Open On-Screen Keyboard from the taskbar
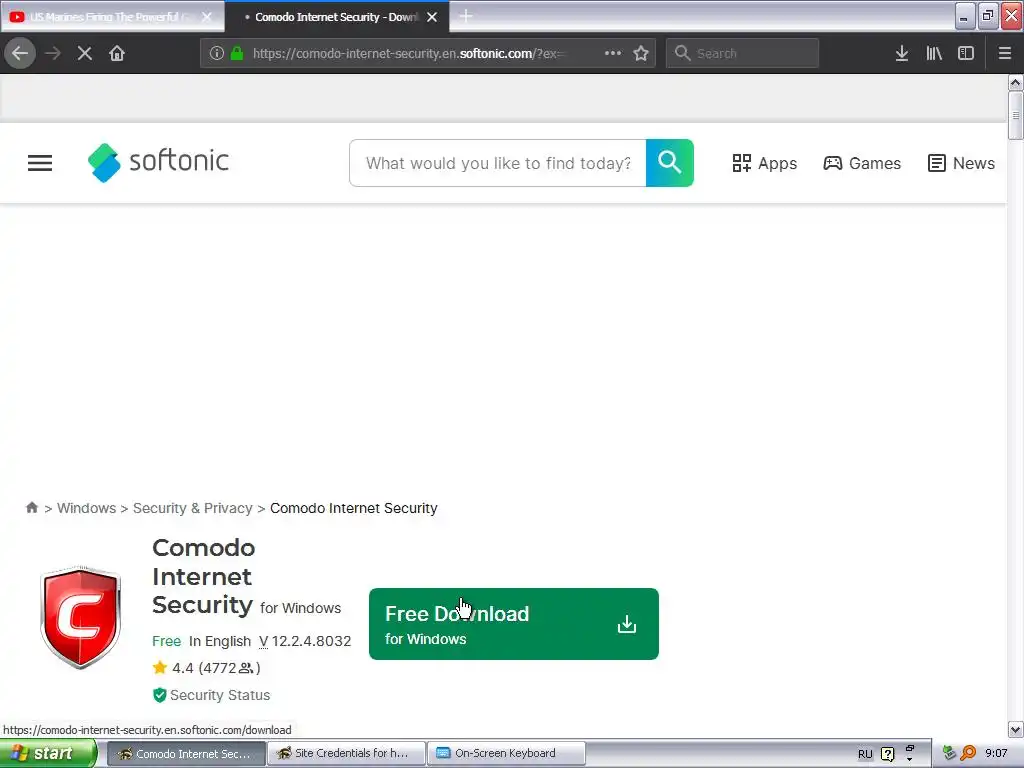This screenshot has height=768, width=1024. coord(506,754)
